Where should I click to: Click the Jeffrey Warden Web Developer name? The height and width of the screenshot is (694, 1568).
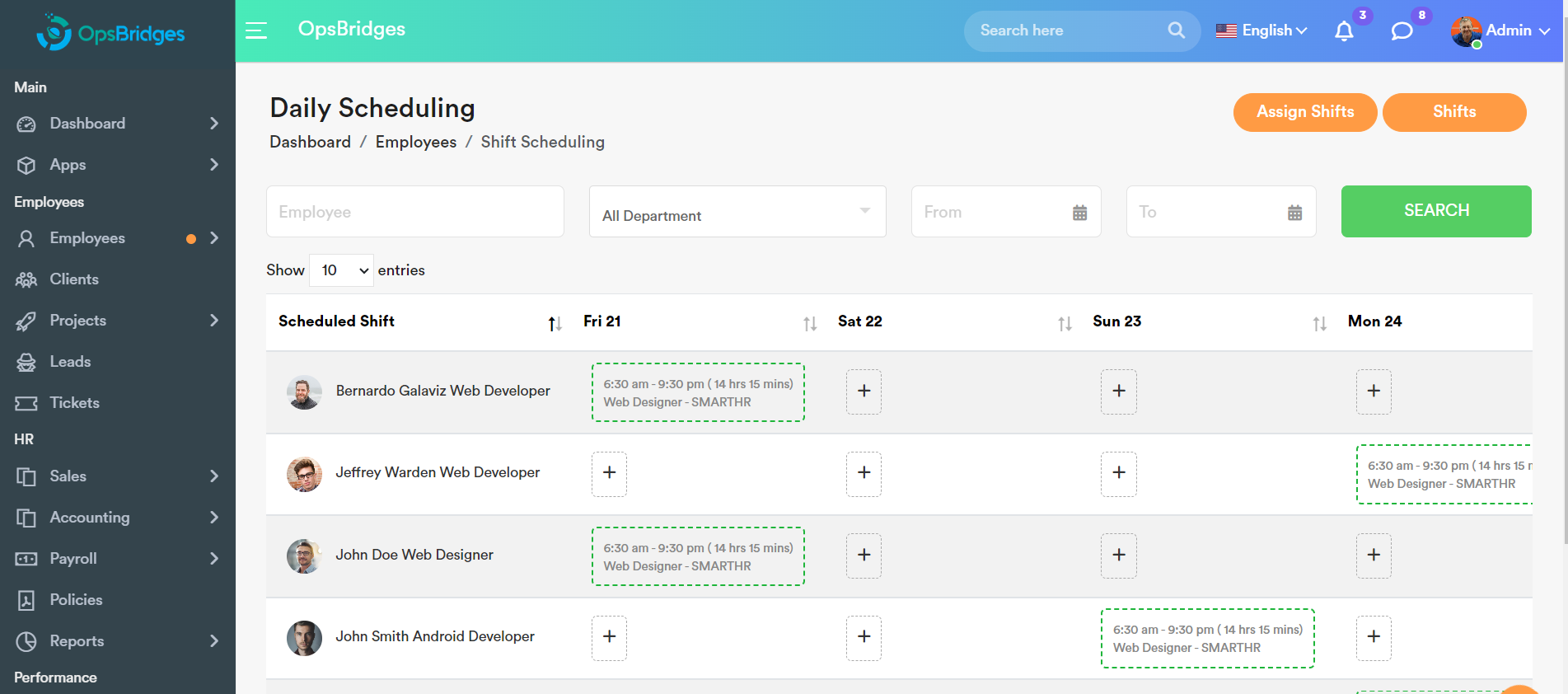(438, 472)
